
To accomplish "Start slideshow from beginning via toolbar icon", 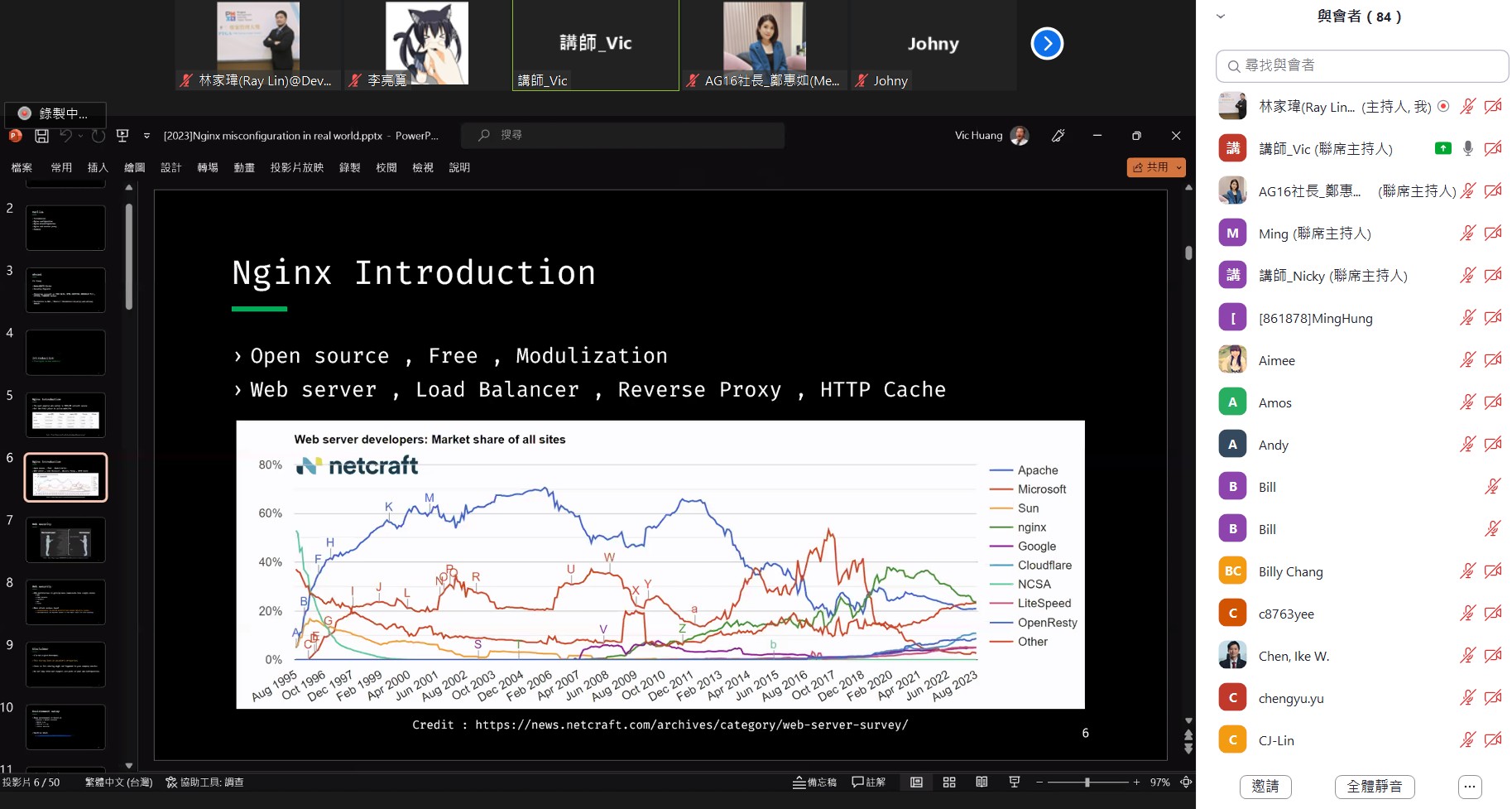I will pos(122,136).
